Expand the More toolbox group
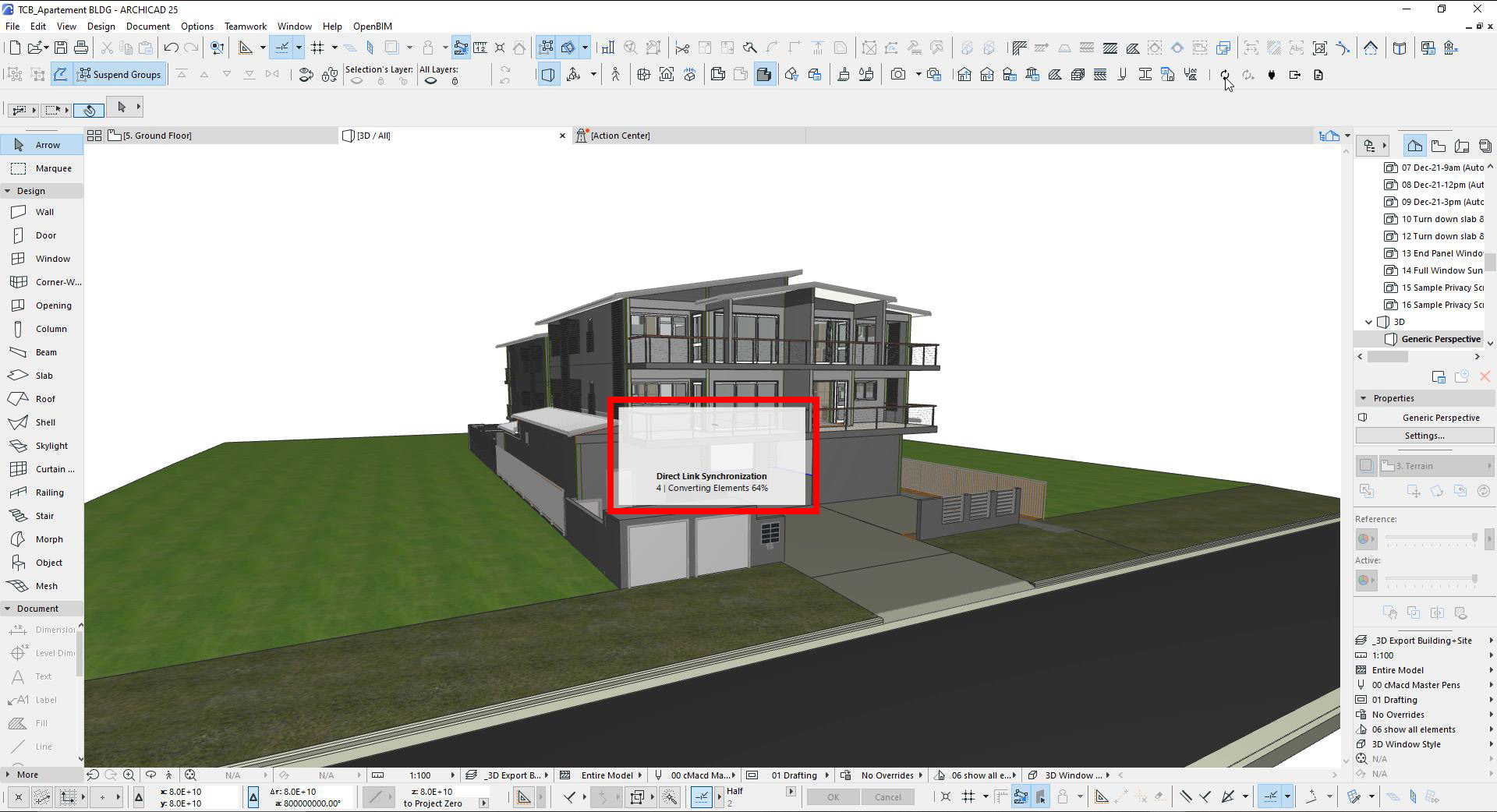Screen dimensions: 1497x812 [7, 775]
